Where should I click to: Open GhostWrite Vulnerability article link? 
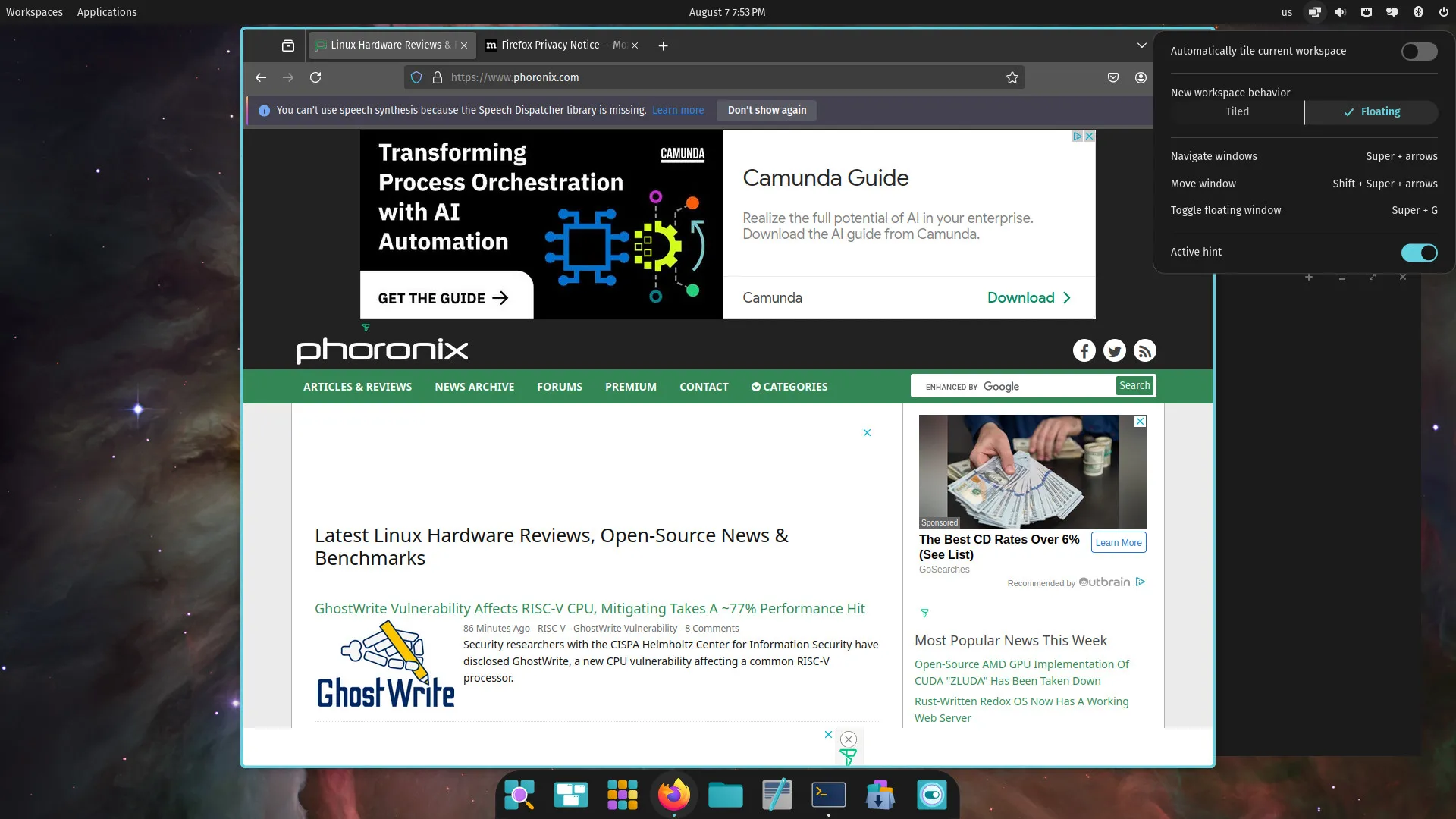589,608
